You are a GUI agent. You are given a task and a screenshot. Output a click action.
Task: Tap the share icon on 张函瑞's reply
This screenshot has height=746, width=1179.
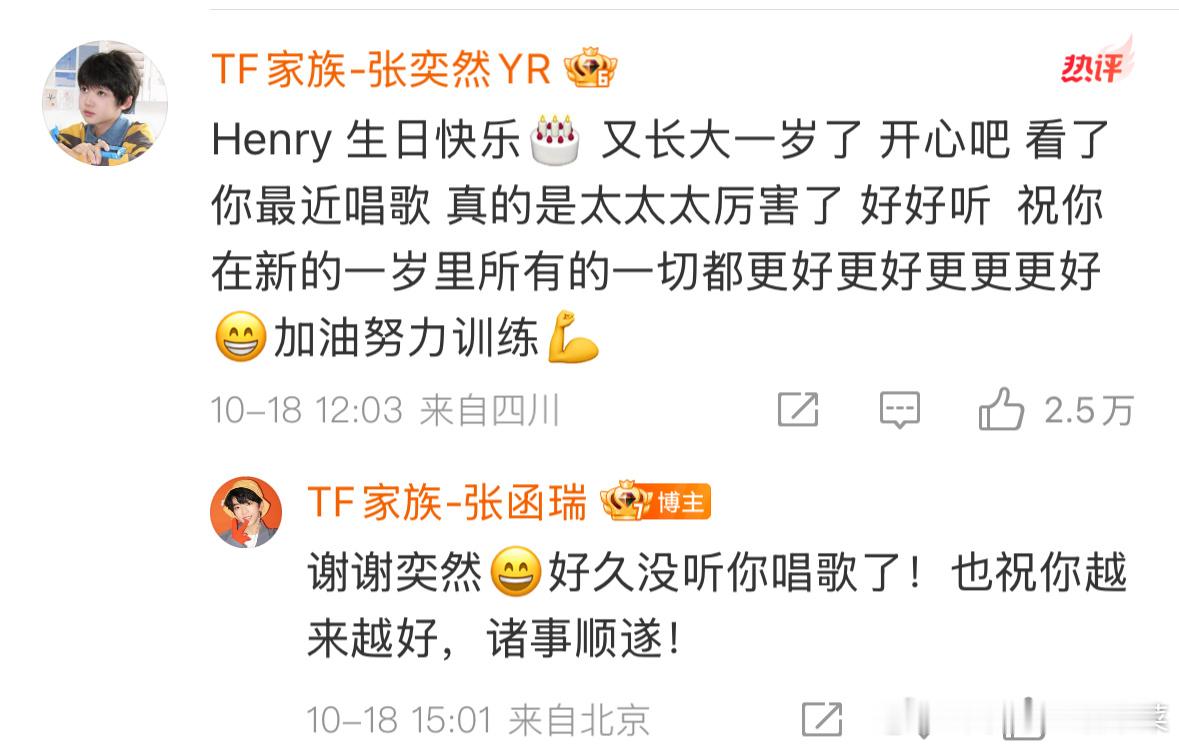822,720
